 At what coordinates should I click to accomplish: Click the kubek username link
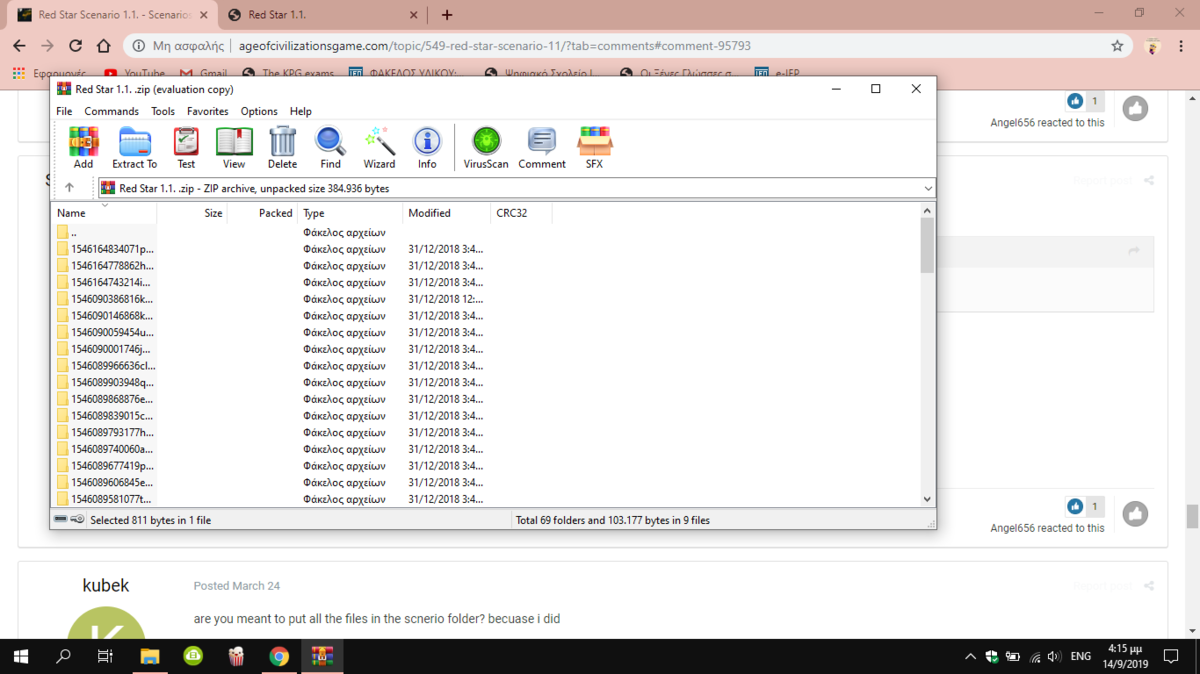tap(105, 586)
